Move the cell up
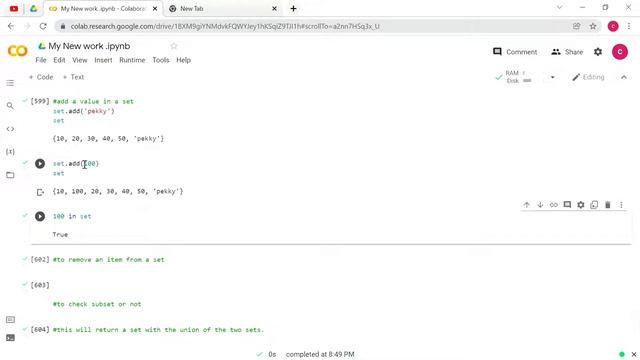The height and width of the screenshot is (360, 640). tap(527, 205)
